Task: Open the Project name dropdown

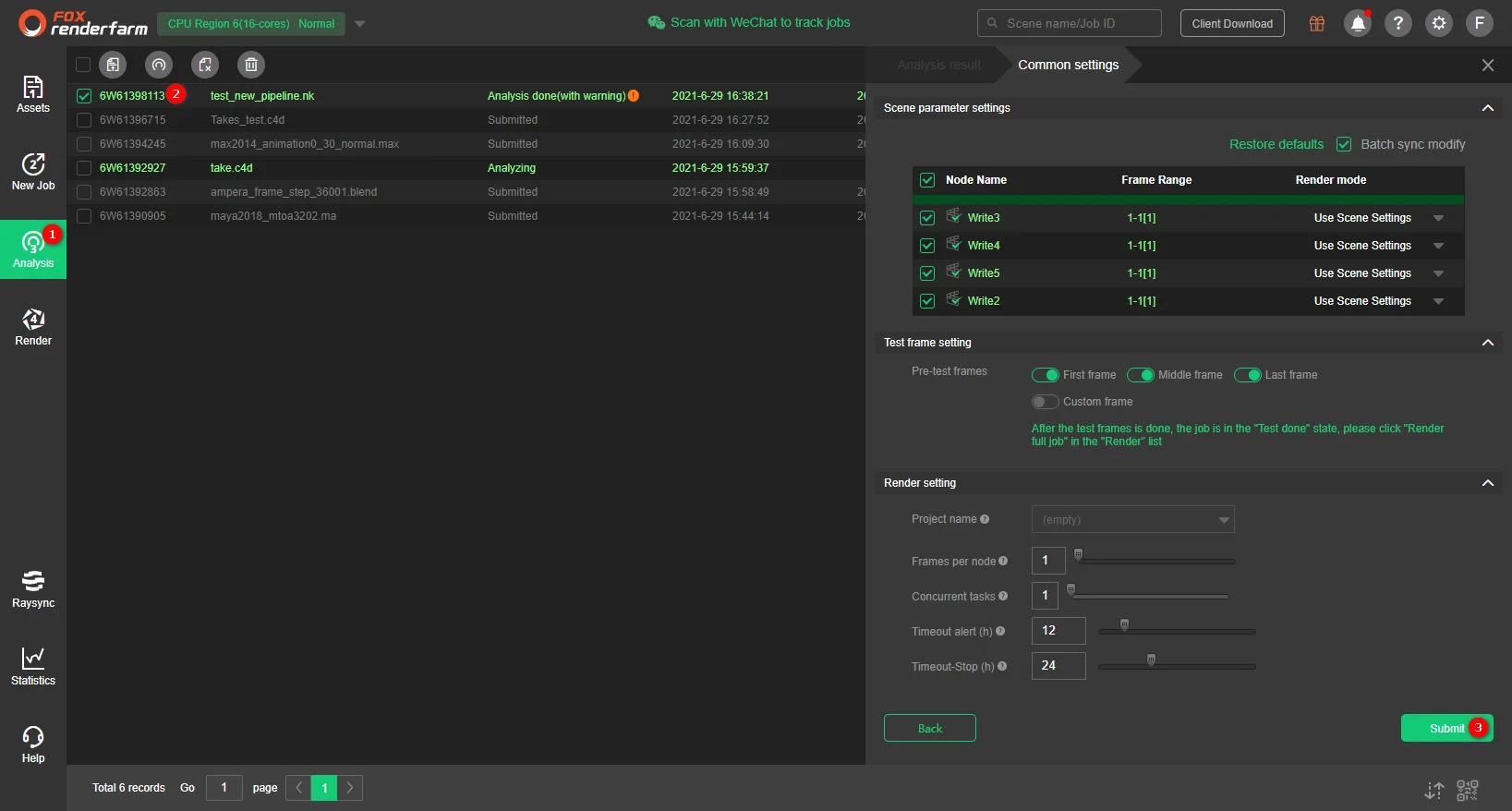Action: (x=1133, y=519)
